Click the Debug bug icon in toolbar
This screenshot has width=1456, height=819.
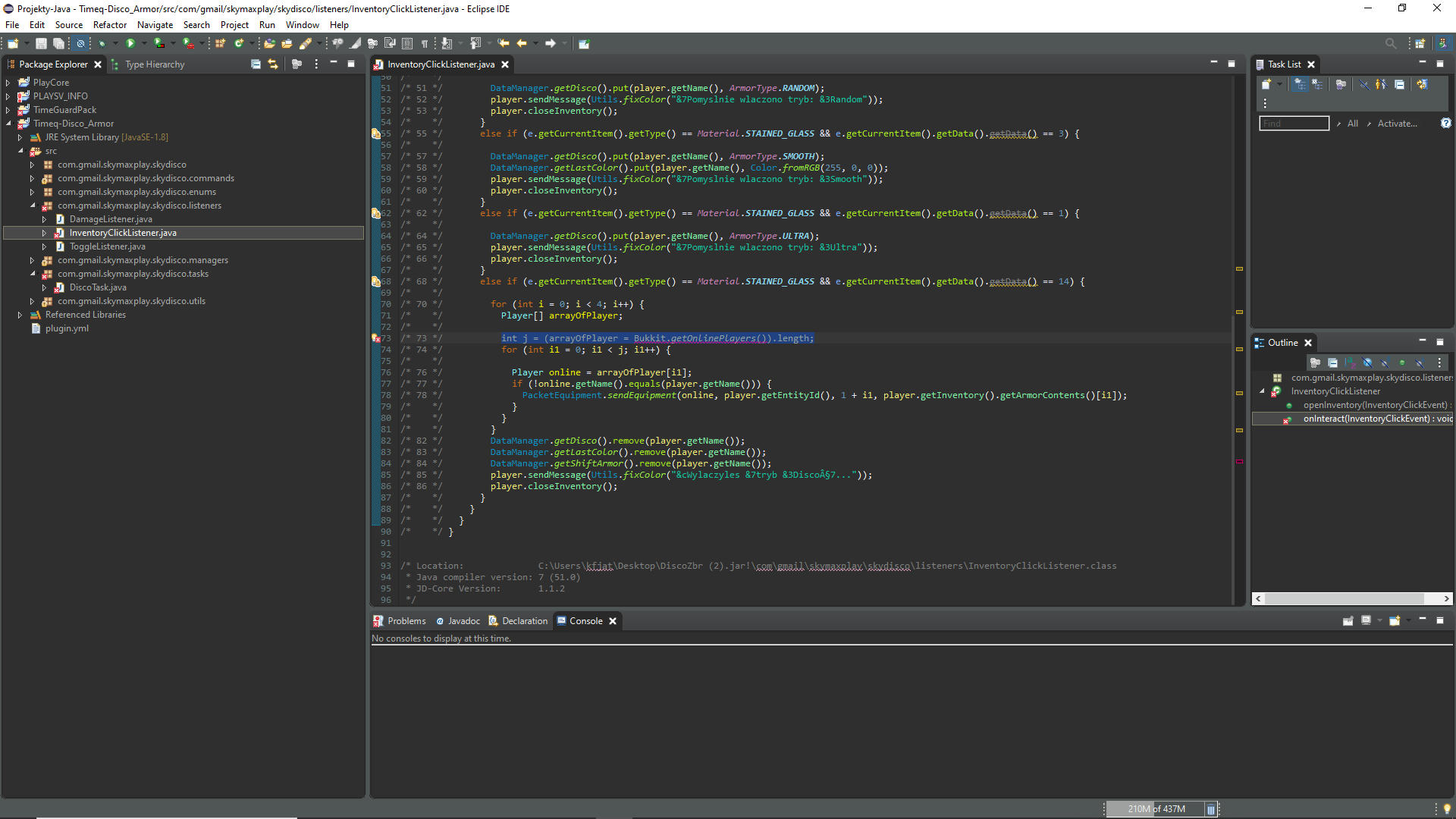point(102,44)
